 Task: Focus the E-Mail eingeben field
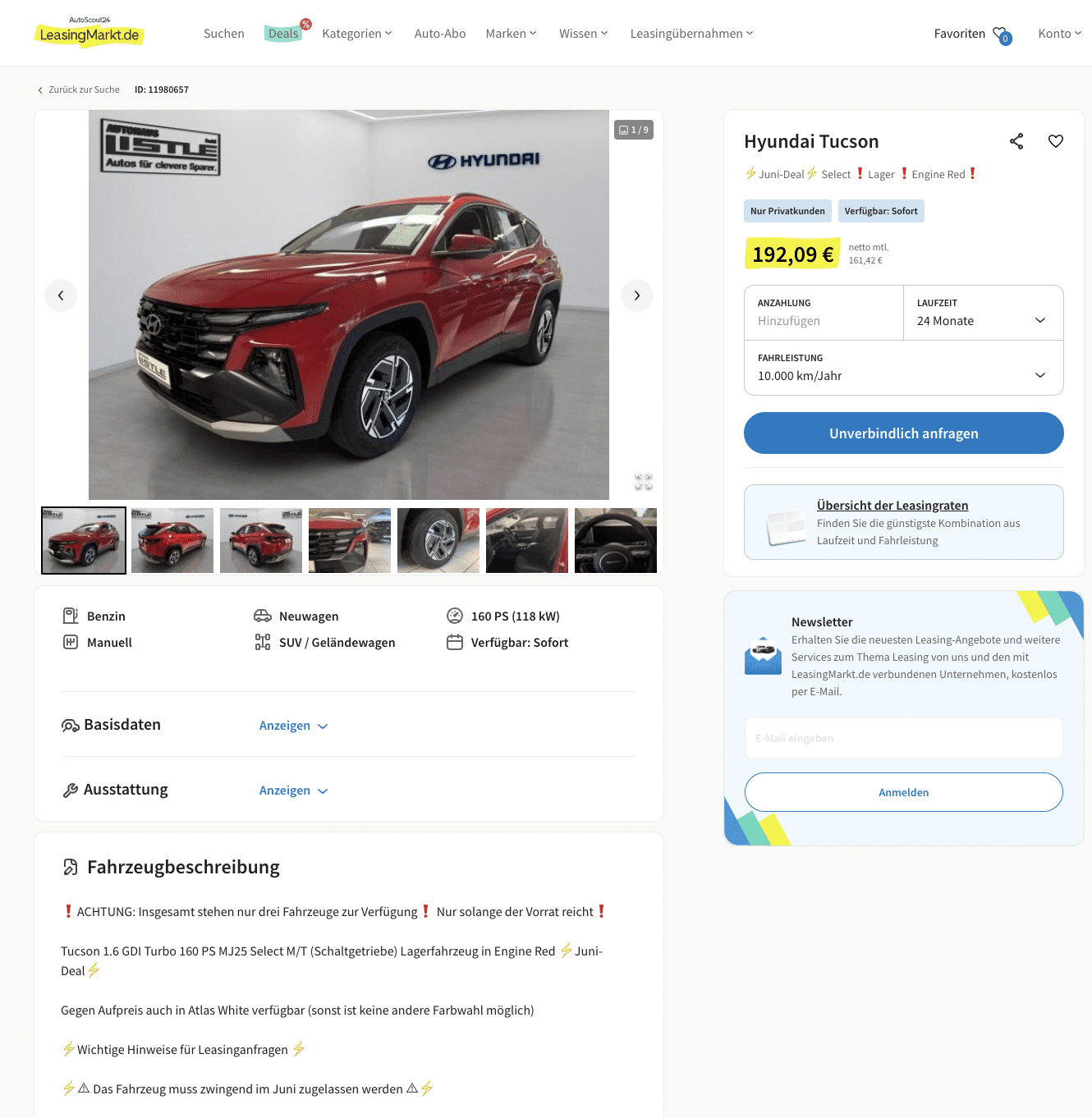904,738
